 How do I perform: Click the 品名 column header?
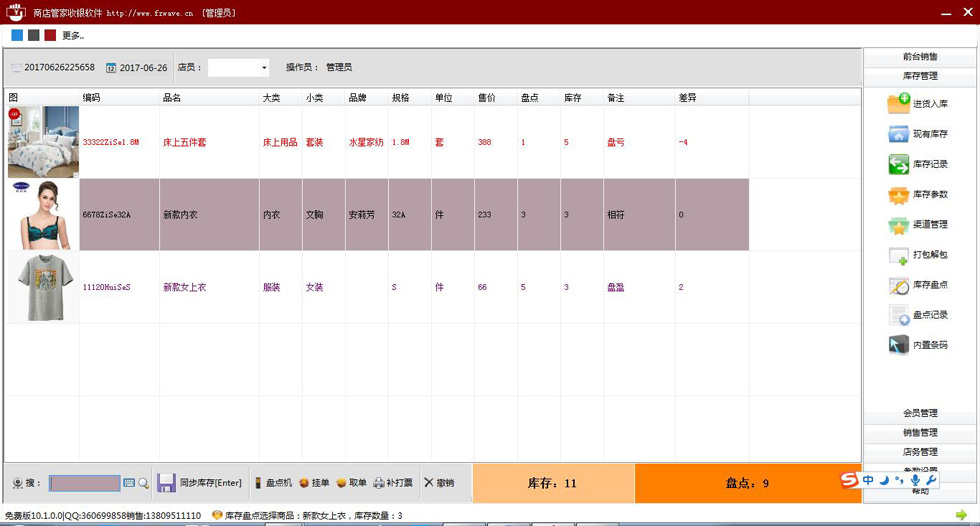[209, 97]
